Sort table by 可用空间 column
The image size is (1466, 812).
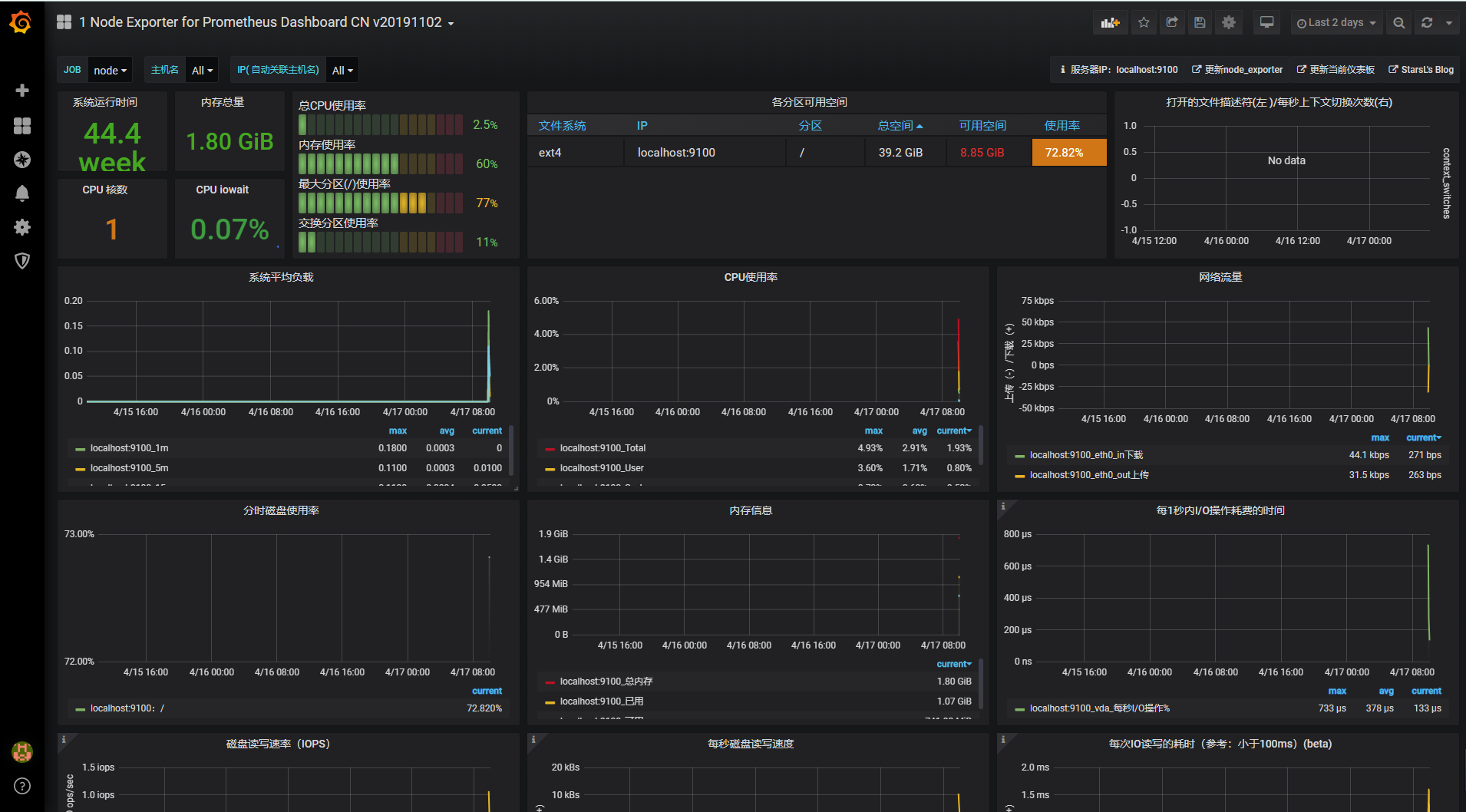[982, 126]
